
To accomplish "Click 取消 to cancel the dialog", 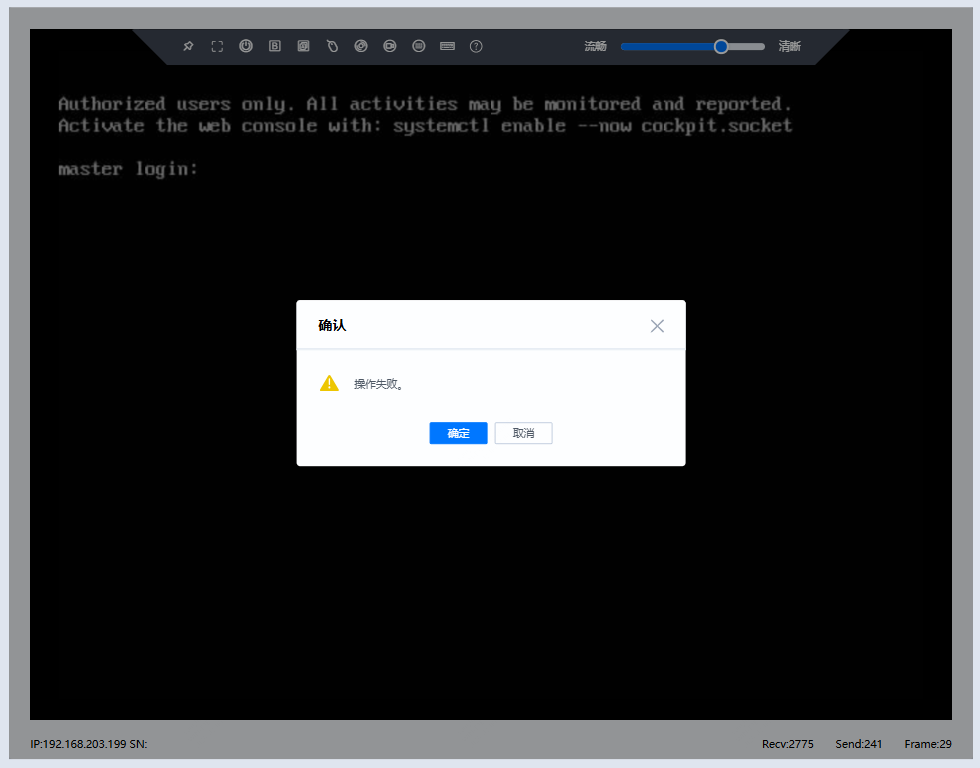I will coord(523,433).
